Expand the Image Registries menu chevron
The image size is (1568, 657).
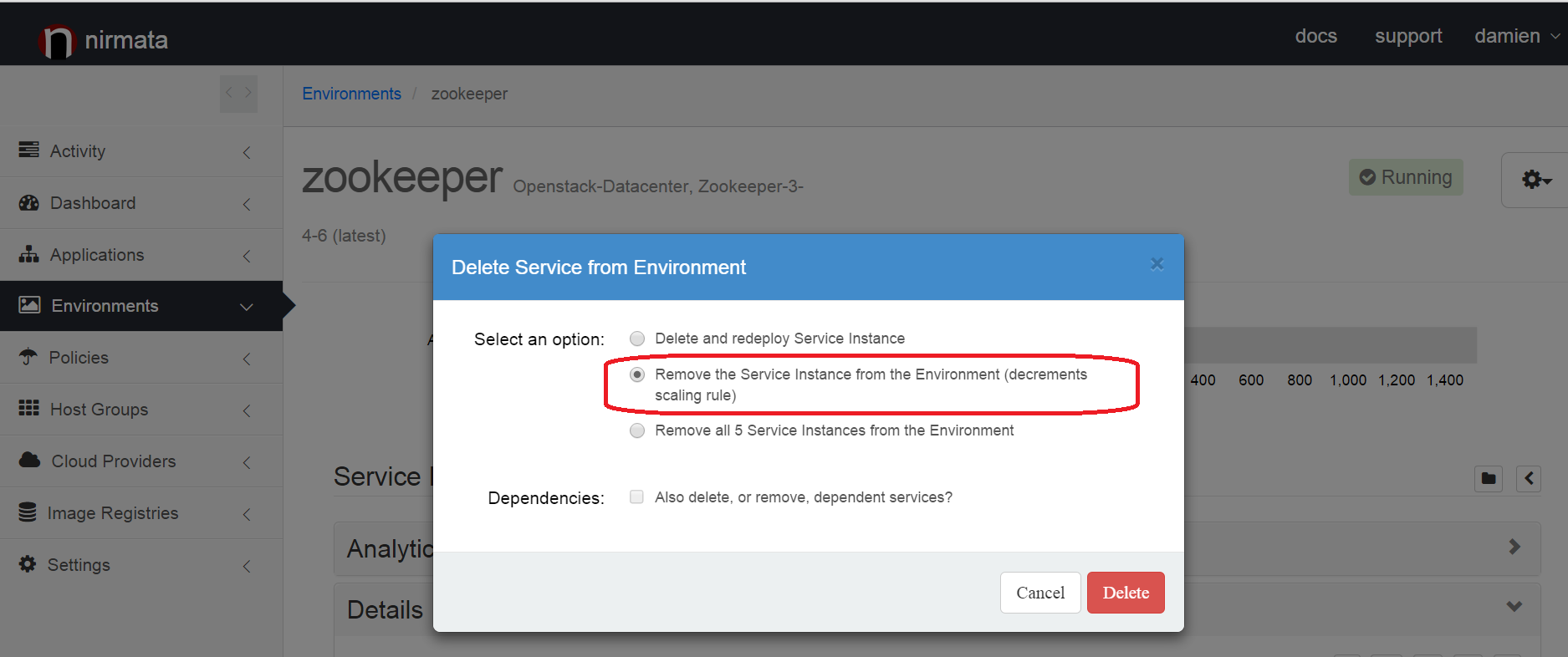point(247,514)
